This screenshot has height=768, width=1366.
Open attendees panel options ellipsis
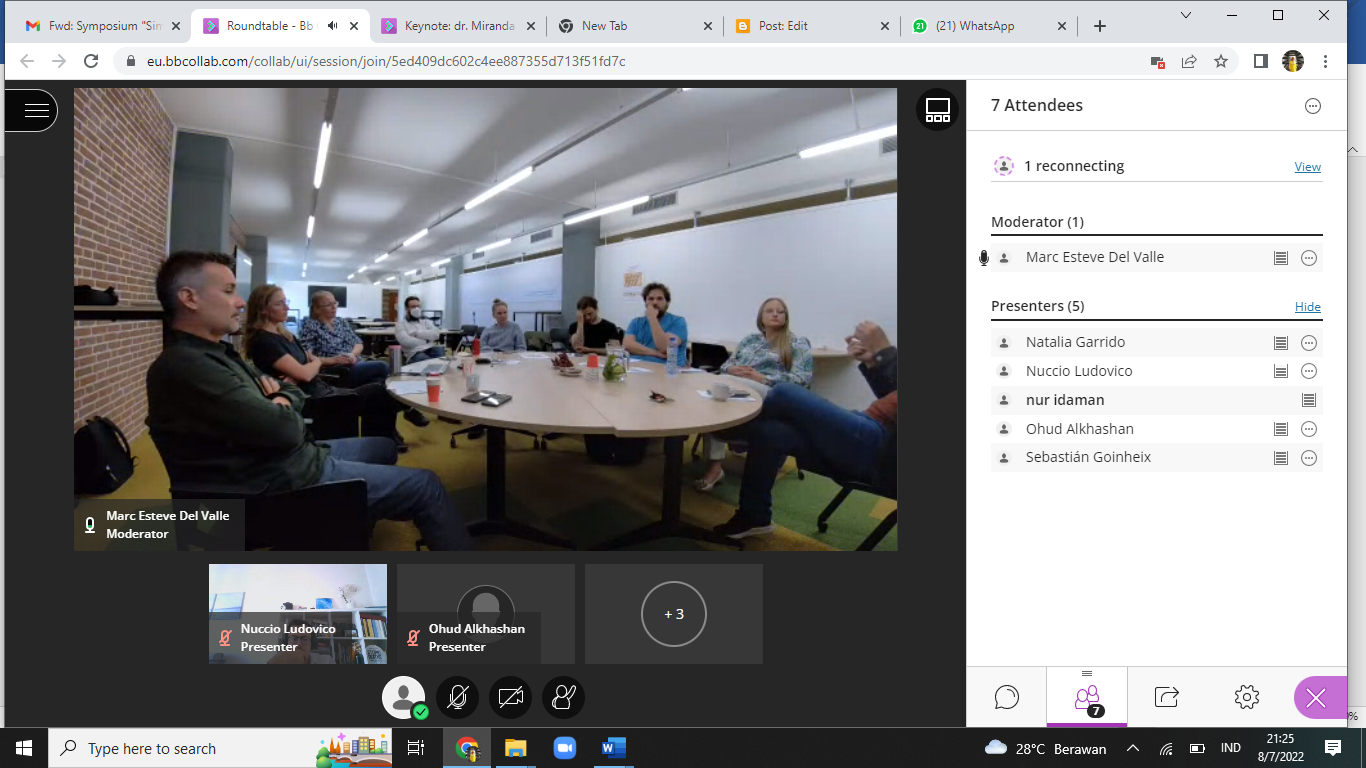[x=1313, y=106]
